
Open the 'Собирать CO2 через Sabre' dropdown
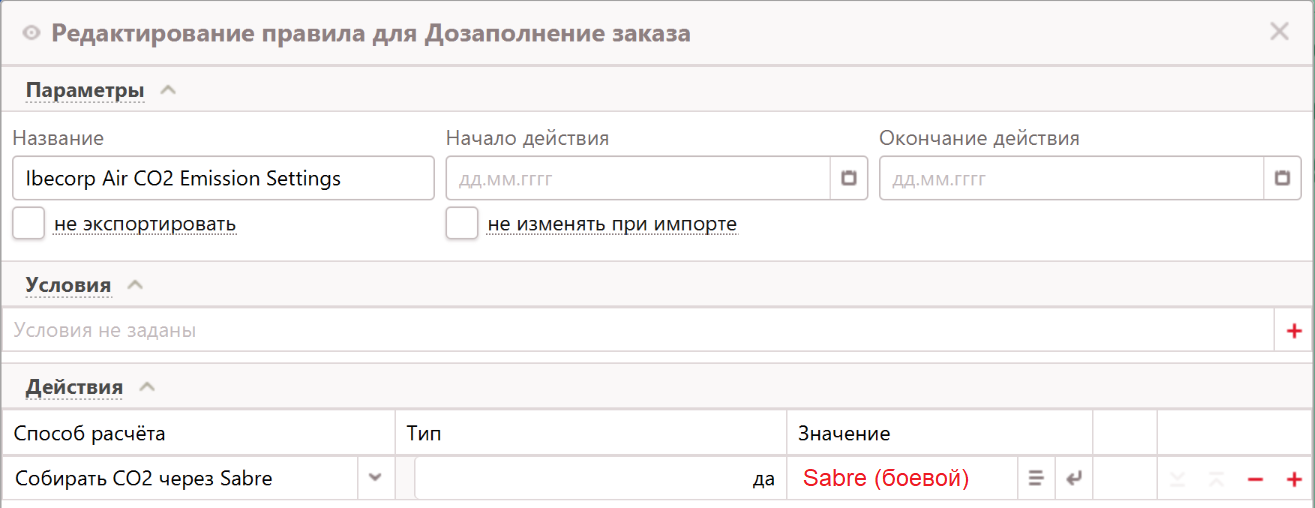pyautogui.click(x=375, y=478)
